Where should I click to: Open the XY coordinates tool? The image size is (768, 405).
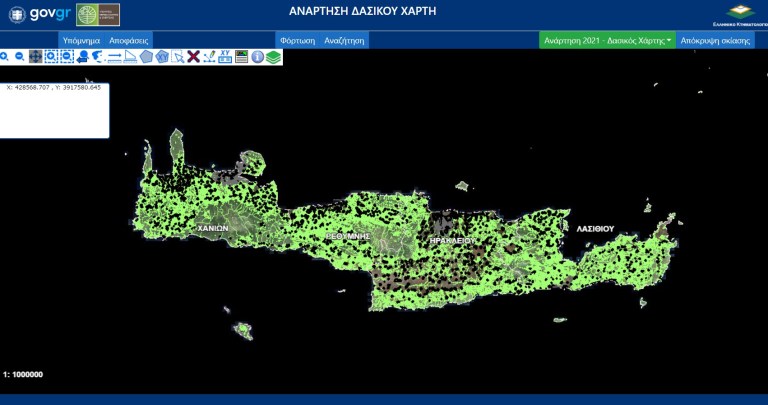coord(225,57)
